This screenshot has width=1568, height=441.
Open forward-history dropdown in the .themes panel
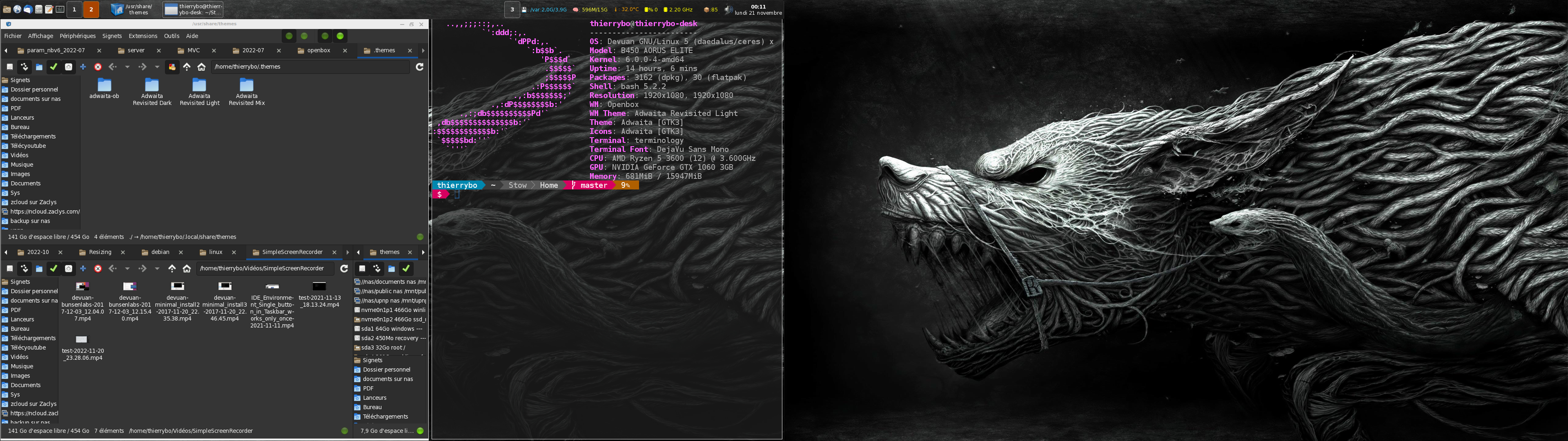(x=157, y=67)
